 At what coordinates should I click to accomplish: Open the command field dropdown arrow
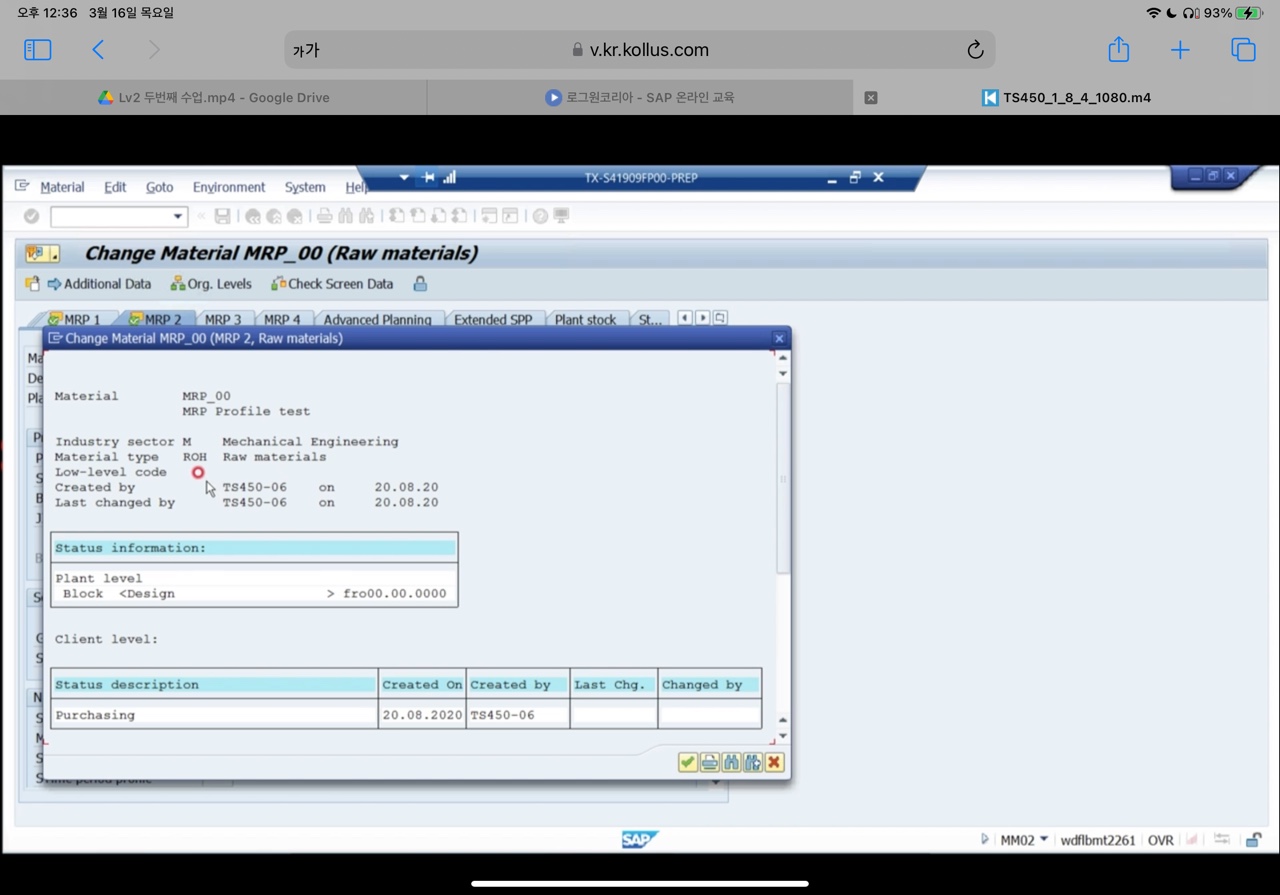pyautogui.click(x=177, y=216)
